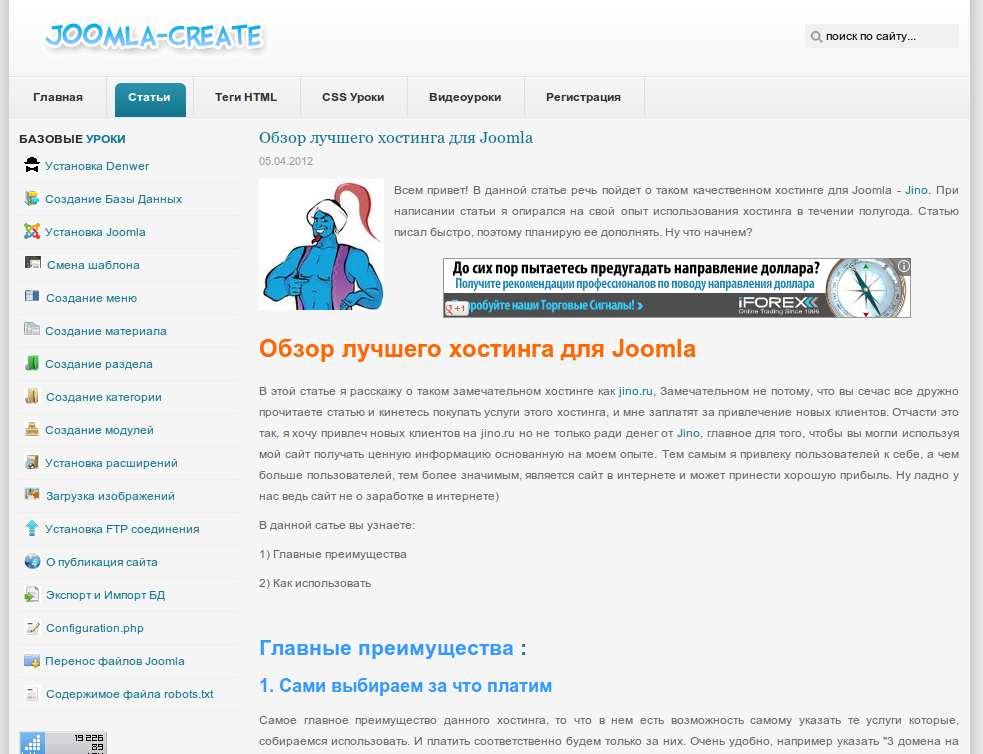Open the CSS Уроки menu item
The image size is (983, 754).
353,98
